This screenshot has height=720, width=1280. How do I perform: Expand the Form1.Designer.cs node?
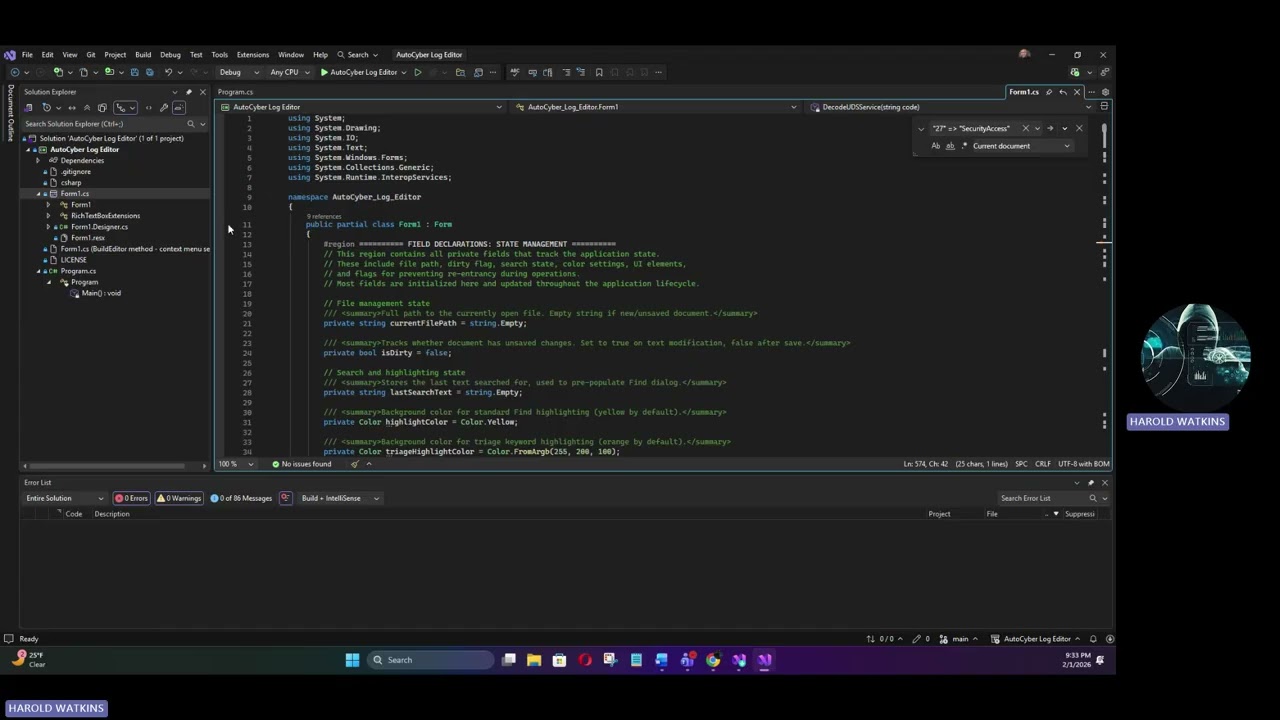pos(48,226)
